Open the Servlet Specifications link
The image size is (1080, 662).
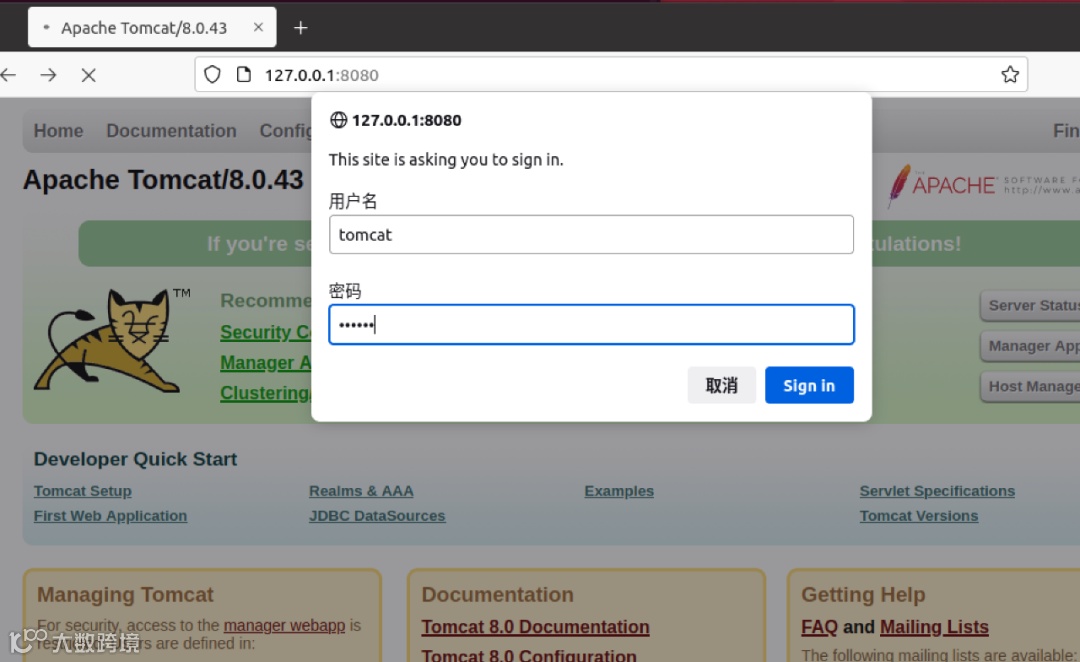tap(937, 491)
